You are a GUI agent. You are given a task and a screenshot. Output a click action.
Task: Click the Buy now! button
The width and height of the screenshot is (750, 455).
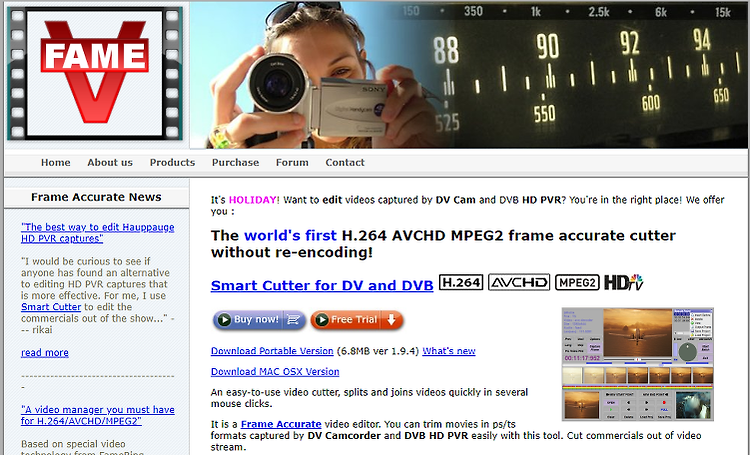[259, 320]
